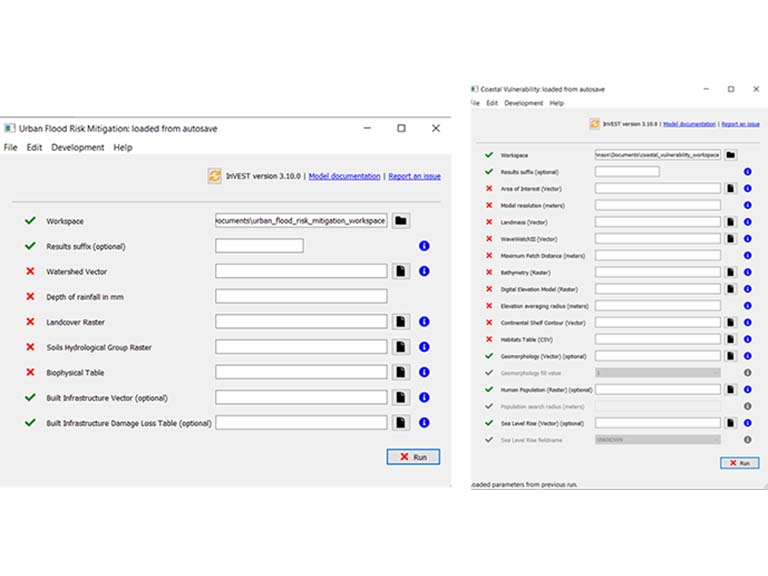Open file browser for Habitats Table (CSV)

[730, 339]
